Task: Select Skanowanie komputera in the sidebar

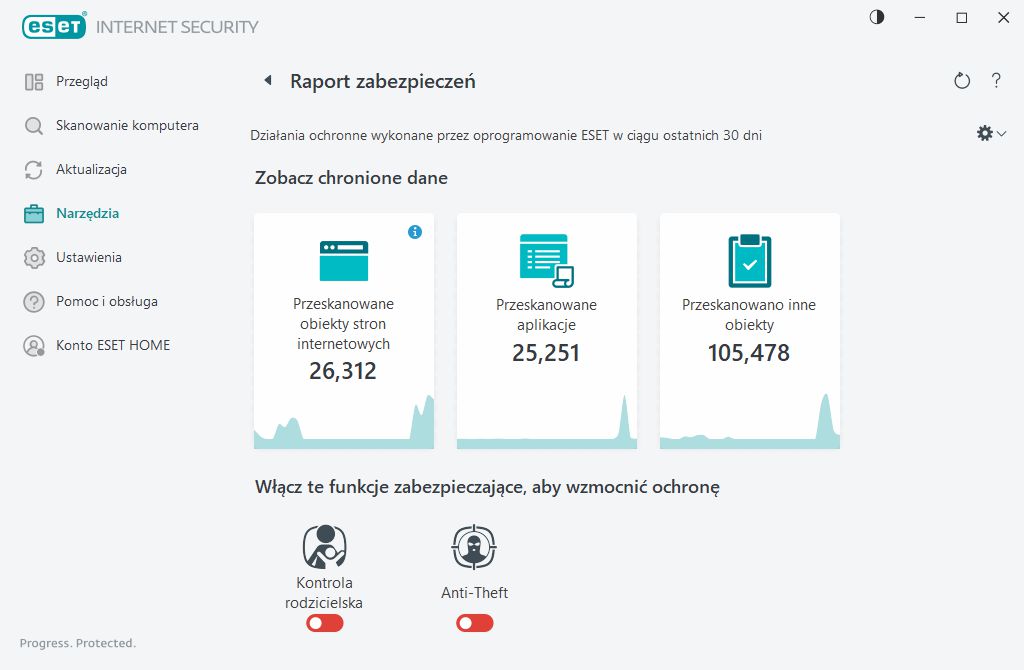Action: pyautogui.click(x=127, y=126)
